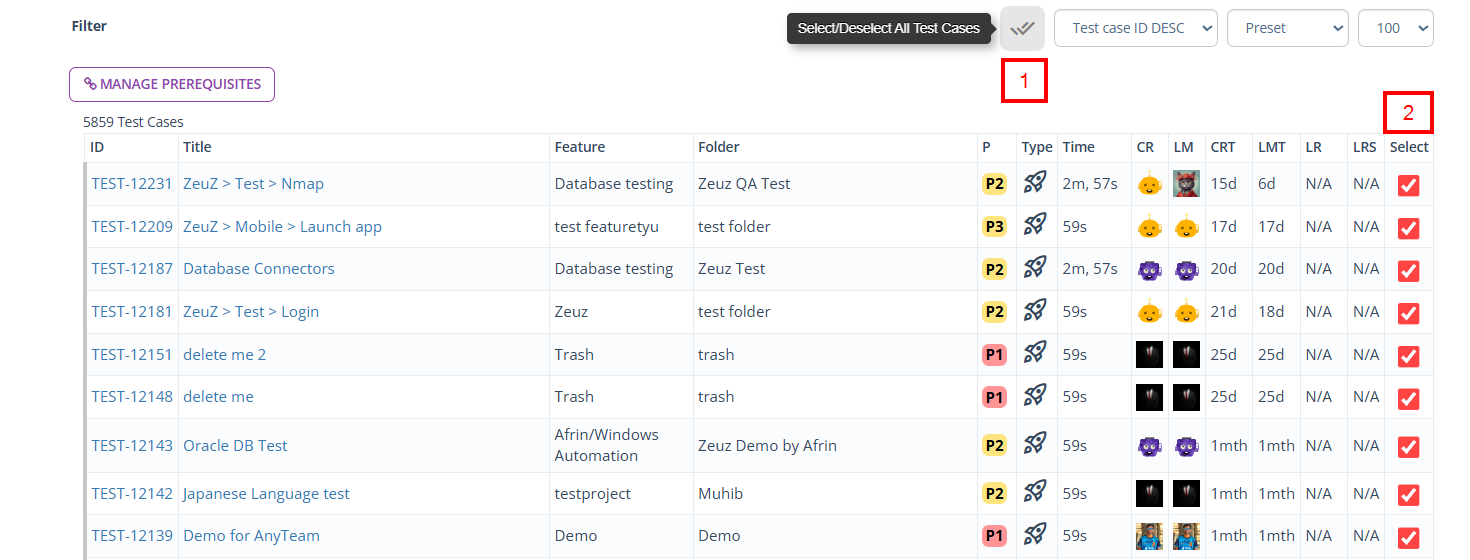Click the Filter label
Image resolution: width=1470 pixels, height=560 pixels.
pos(89,26)
